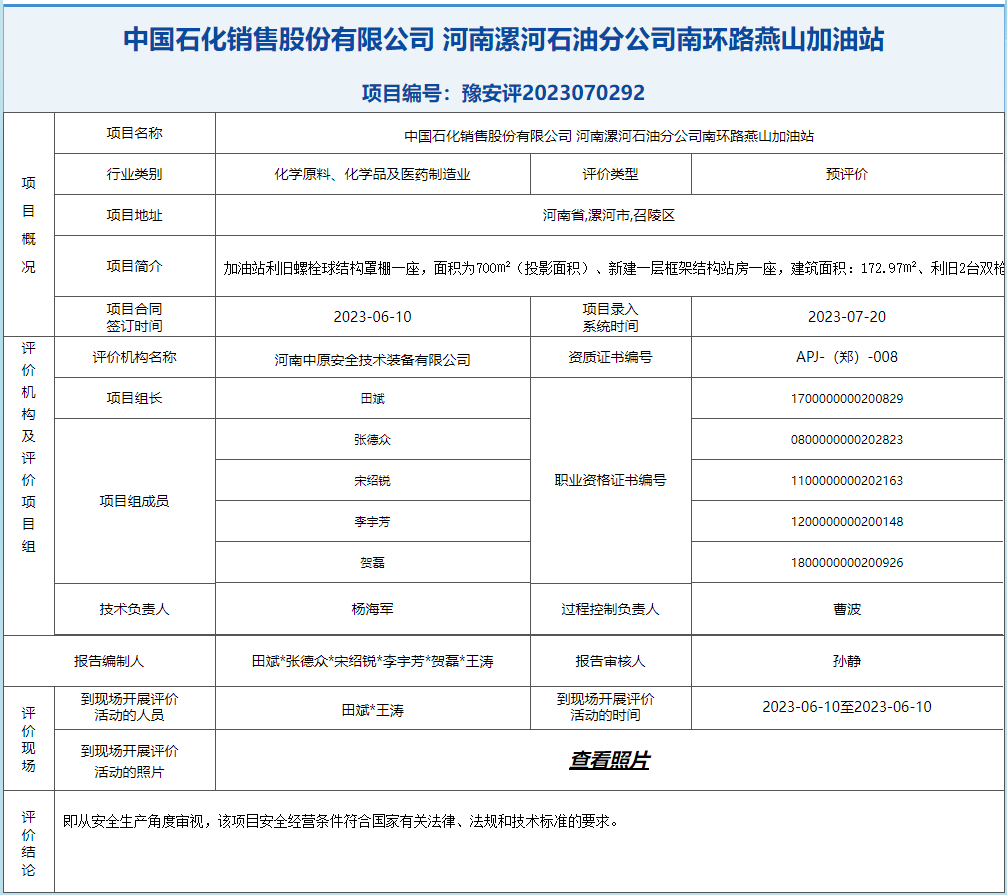Click the 报告审核人 label
Viewport: 1007px width, 895px height.
click(610, 661)
